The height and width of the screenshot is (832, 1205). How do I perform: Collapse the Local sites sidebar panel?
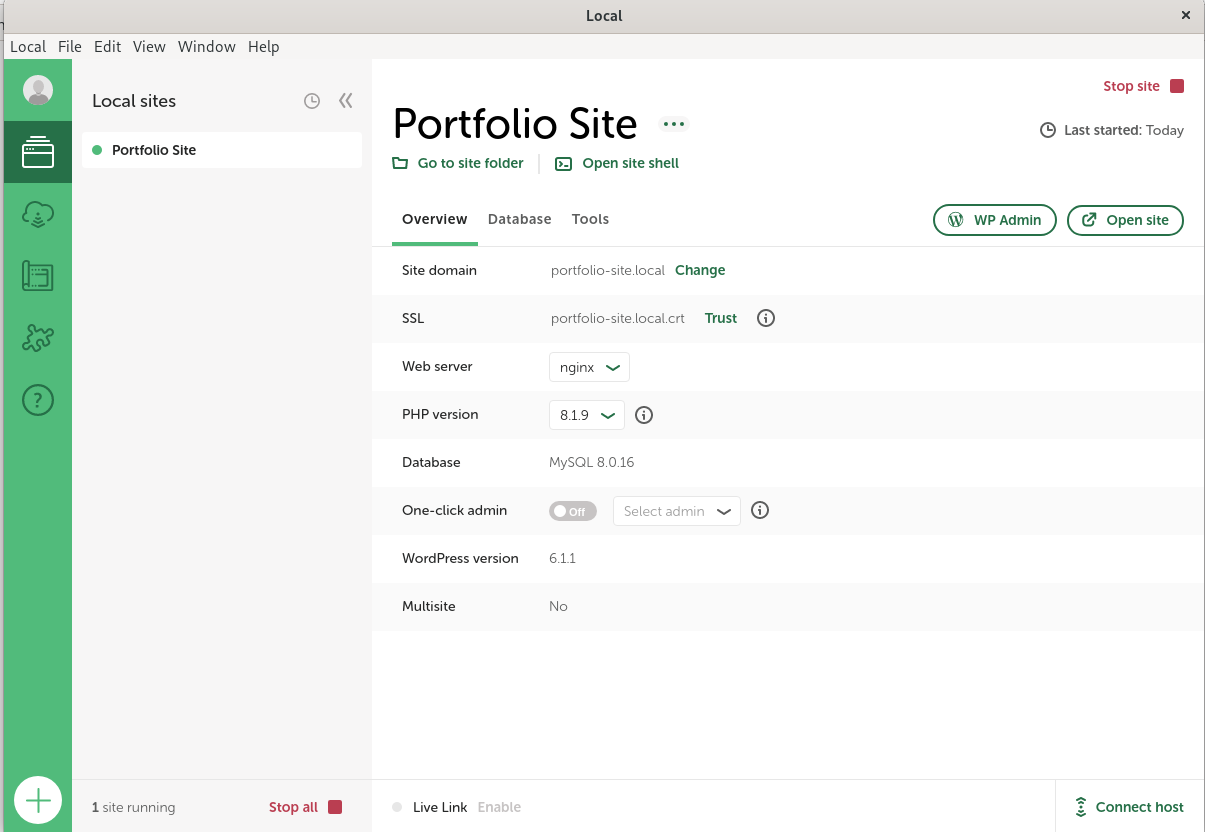(346, 101)
